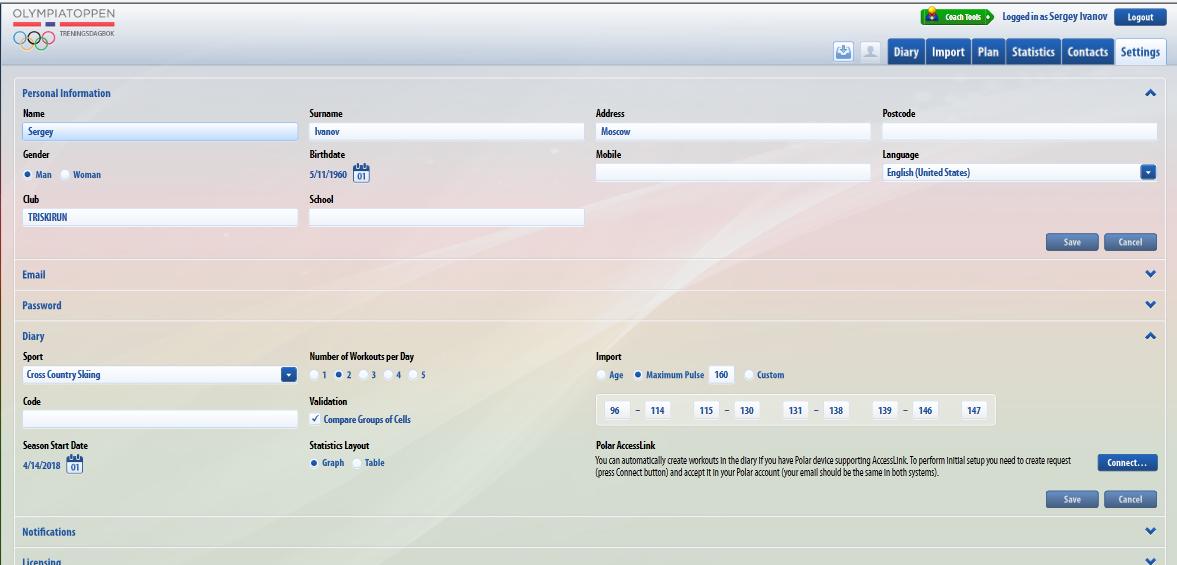This screenshot has width=1177, height=565.
Task: Click the Club field containing TRISKIRUN
Action: click(160, 218)
